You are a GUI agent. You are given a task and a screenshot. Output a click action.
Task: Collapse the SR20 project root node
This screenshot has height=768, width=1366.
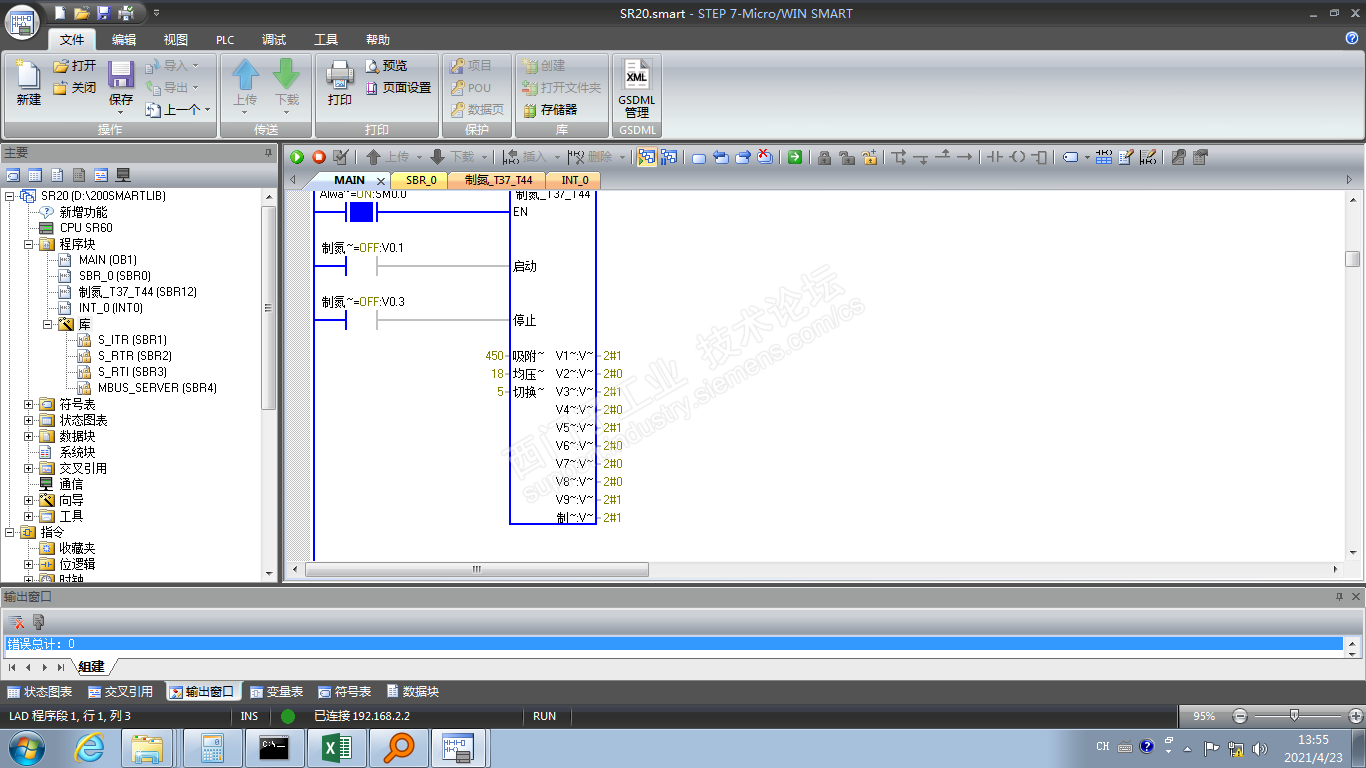10,196
